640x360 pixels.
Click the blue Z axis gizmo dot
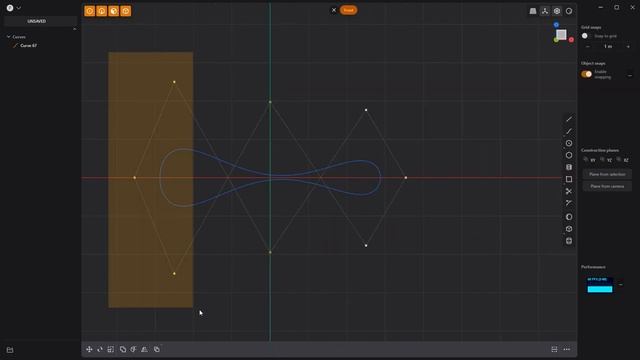(556, 25)
